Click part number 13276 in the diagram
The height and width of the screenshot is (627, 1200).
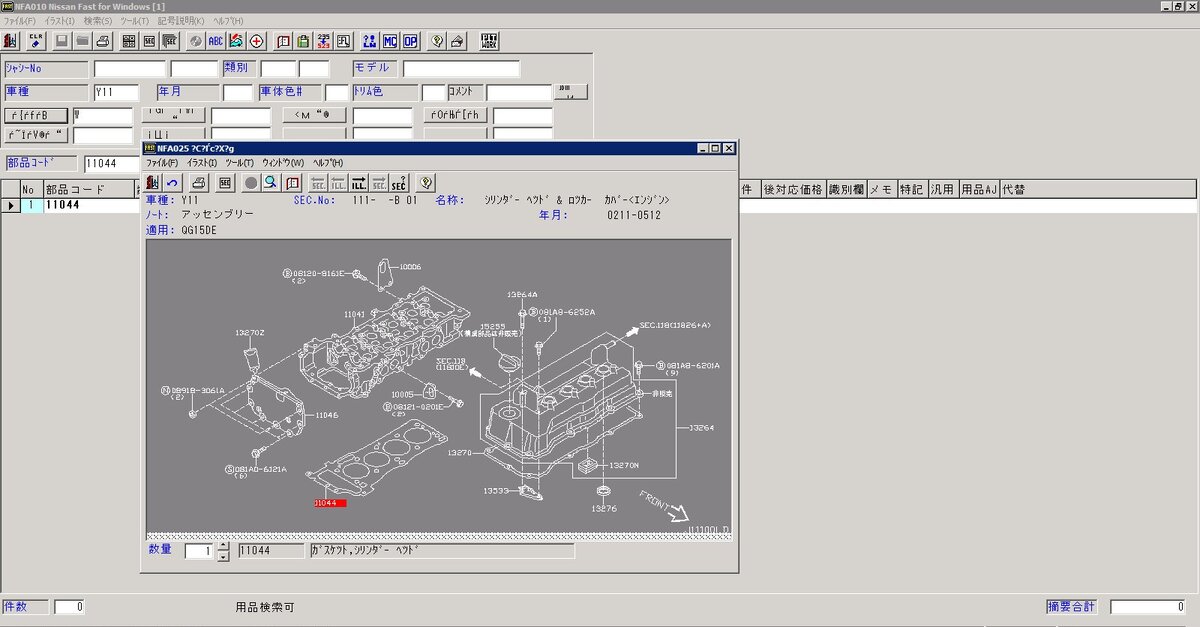603,508
